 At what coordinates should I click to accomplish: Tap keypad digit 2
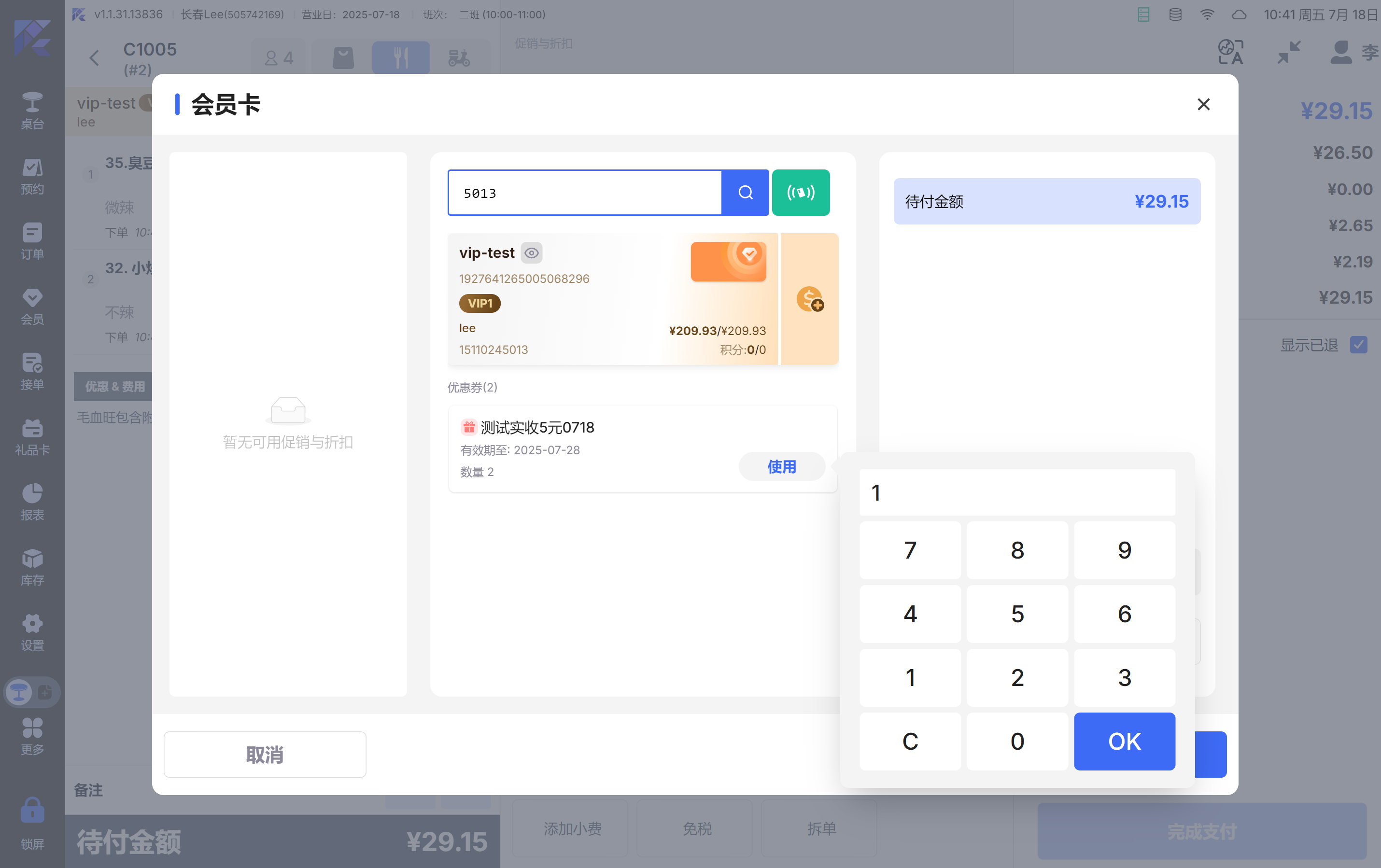(x=1017, y=678)
